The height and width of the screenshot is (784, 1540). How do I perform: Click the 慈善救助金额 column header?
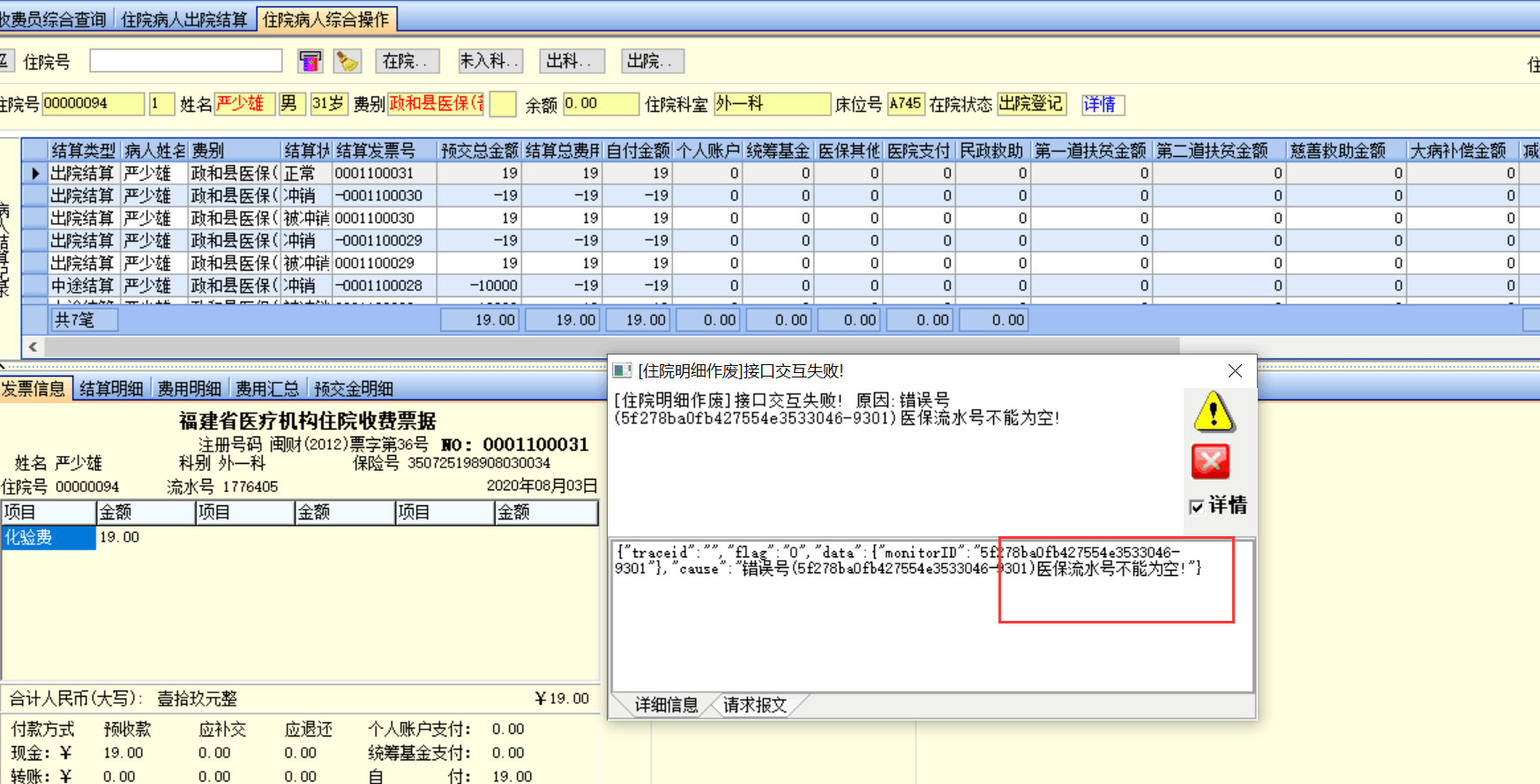click(1345, 151)
